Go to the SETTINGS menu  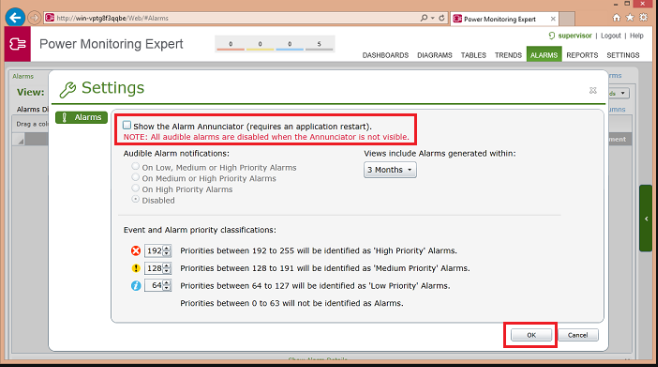pyautogui.click(x=623, y=55)
